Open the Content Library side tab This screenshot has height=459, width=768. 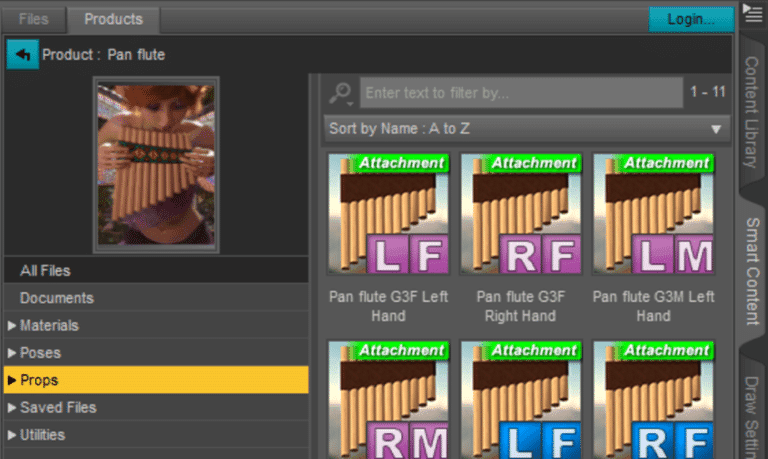(752, 112)
